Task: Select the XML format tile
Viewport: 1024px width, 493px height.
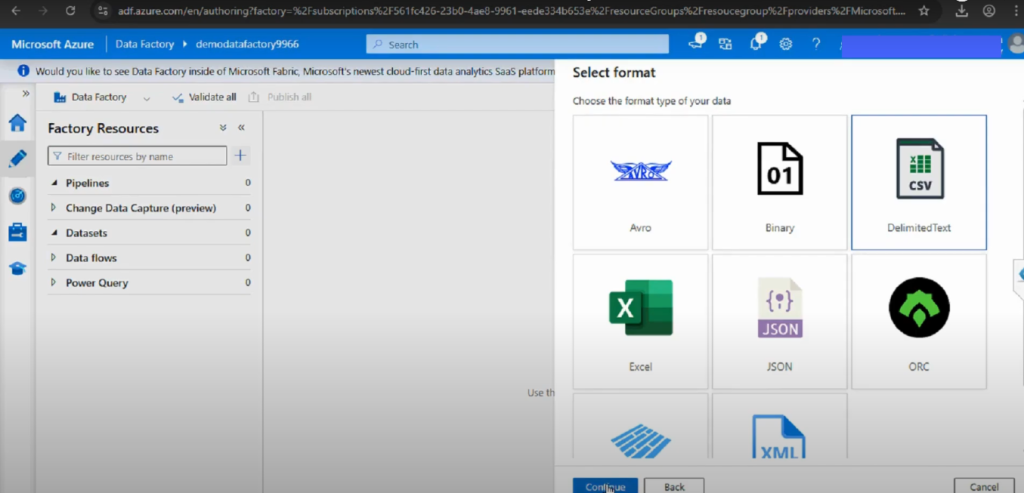Action: coord(780,426)
